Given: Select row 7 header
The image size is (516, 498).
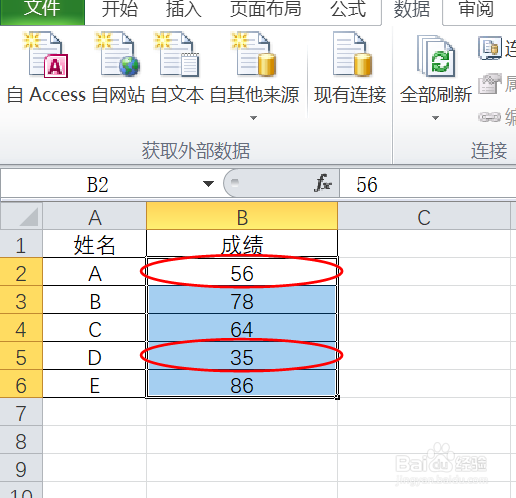Looking at the screenshot, I should (x=21, y=413).
